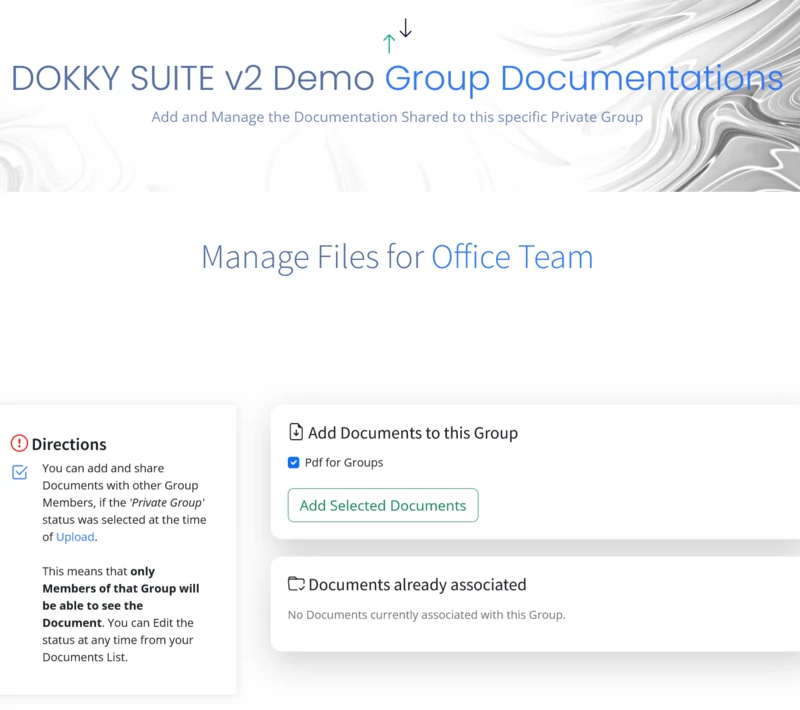Viewport: 800px width, 710px height.
Task: Click the Add Documents to this Group heading
Action: pos(412,433)
